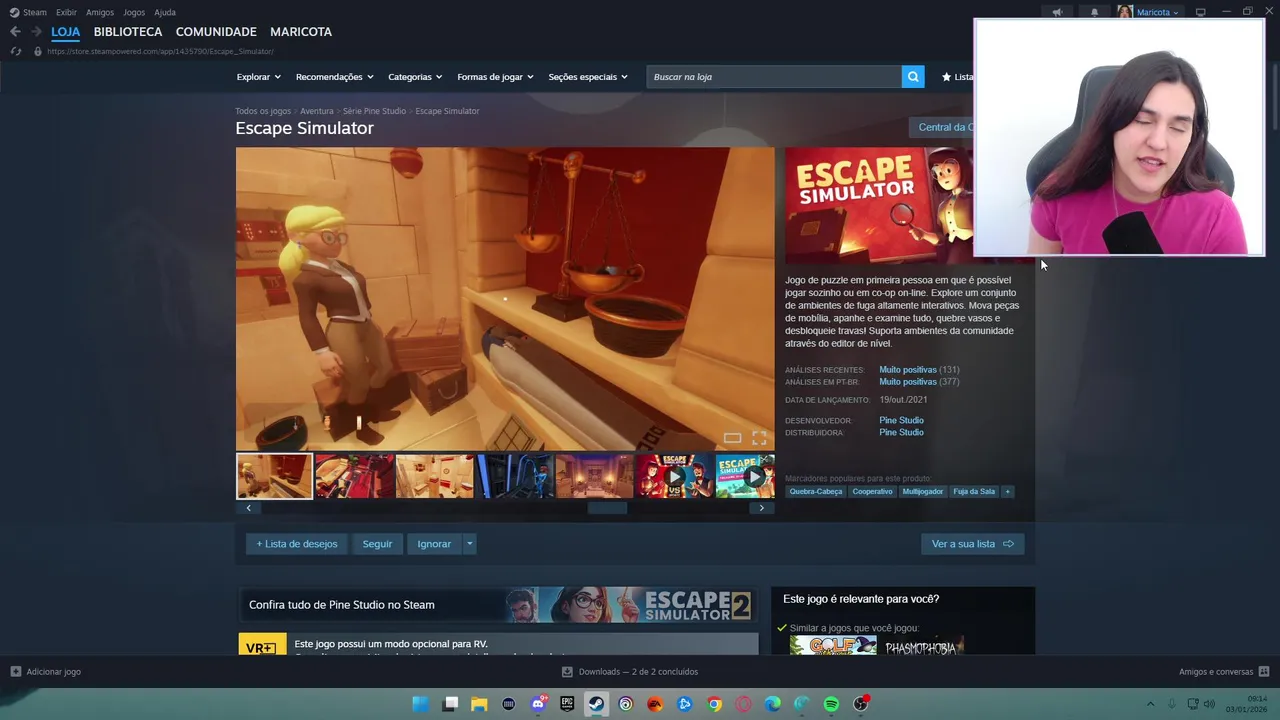
Task: Open the notifications bell icon
Action: click(x=1094, y=12)
